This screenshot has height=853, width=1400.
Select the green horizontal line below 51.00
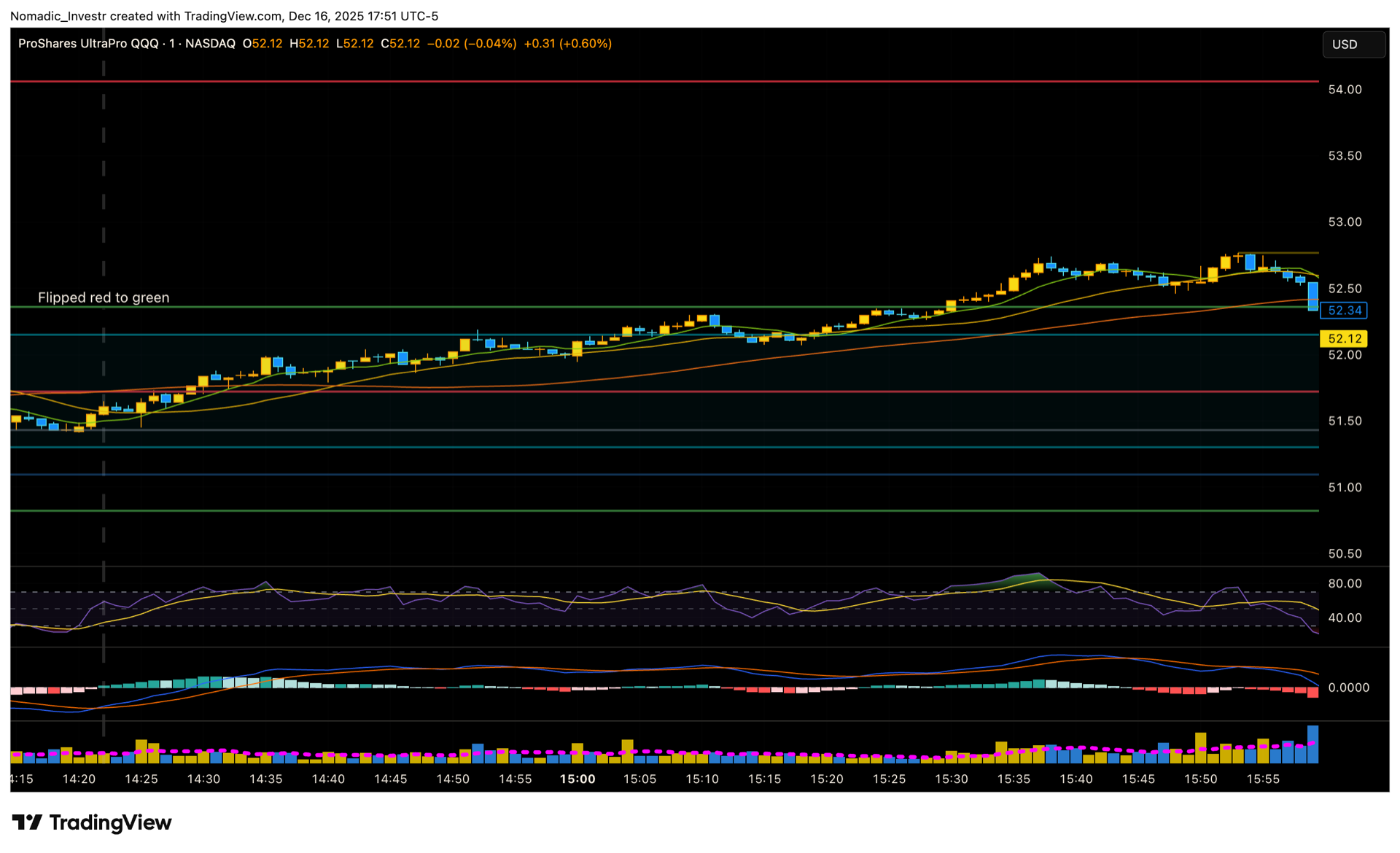point(656,511)
